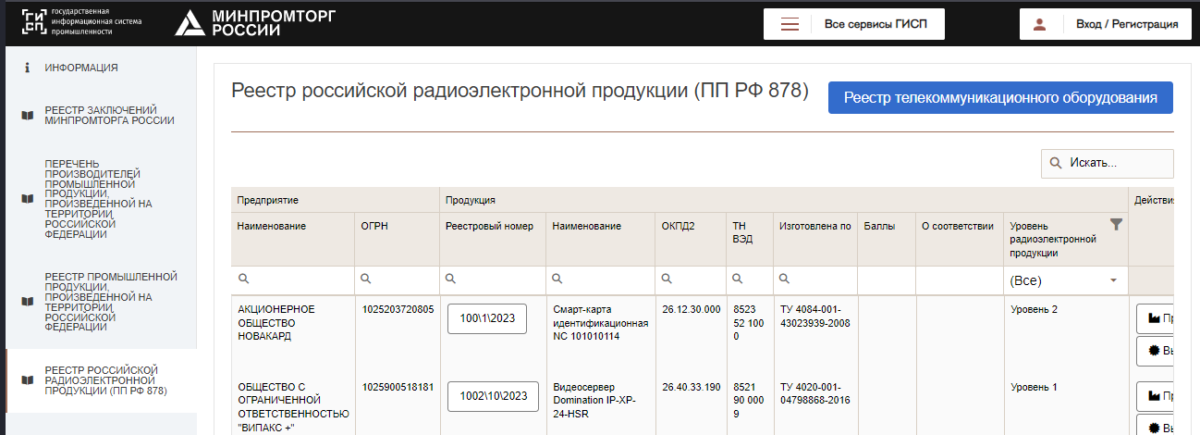This screenshot has height=435, width=1200.
Task: Open the (Все) level filter dropdown
Action: pyautogui.click(x=1064, y=281)
